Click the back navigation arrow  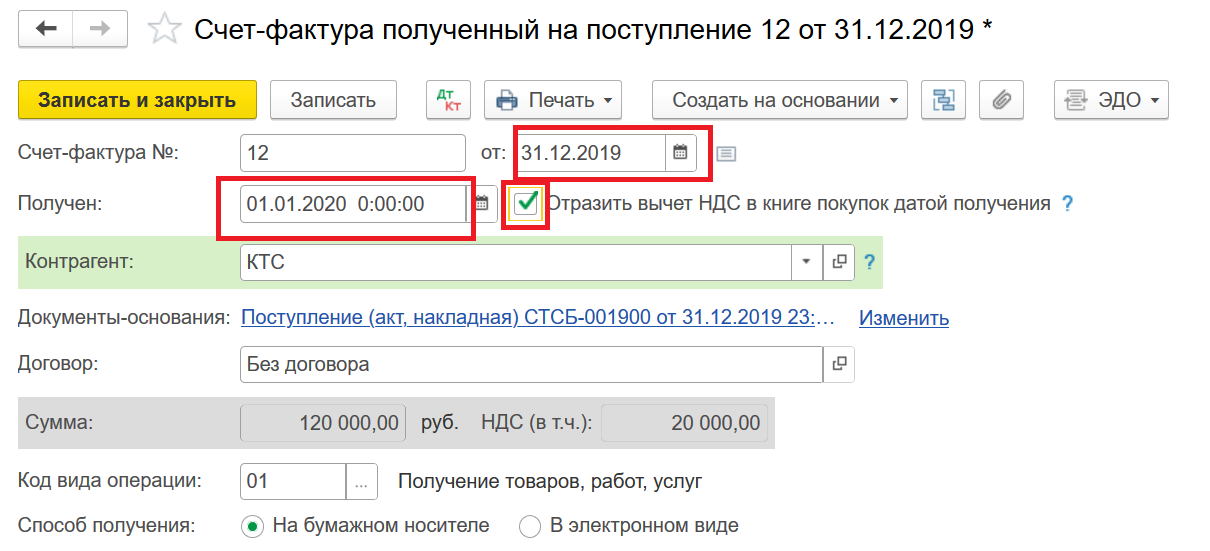pos(46,29)
